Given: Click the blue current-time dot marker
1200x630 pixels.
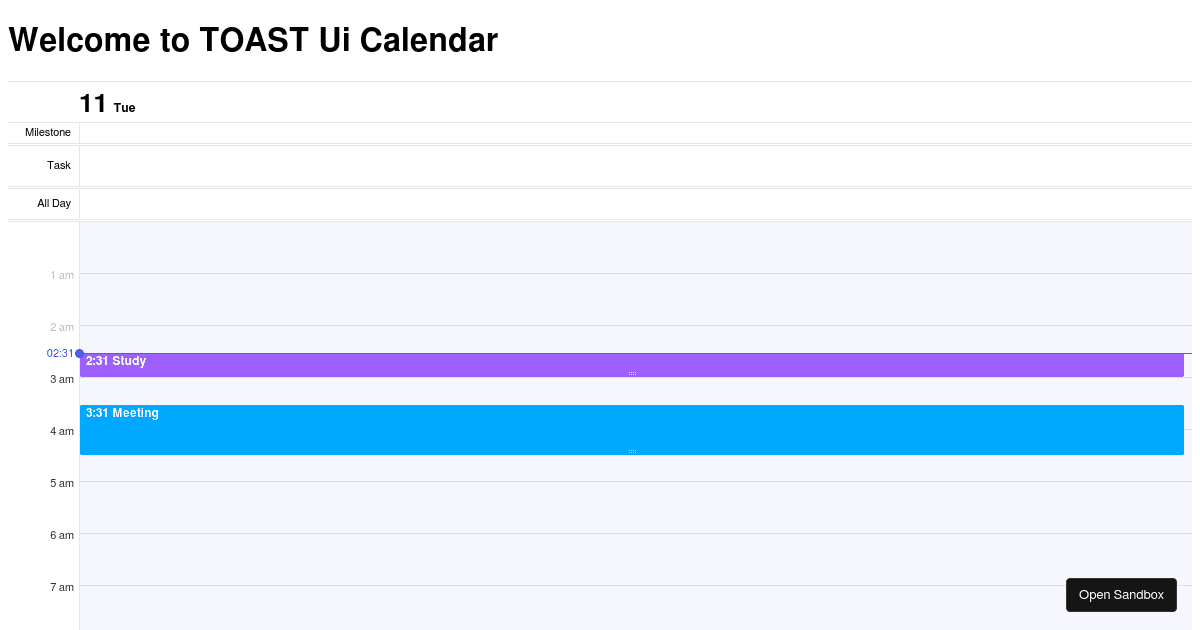Looking at the screenshot, I should pos(78,353).
